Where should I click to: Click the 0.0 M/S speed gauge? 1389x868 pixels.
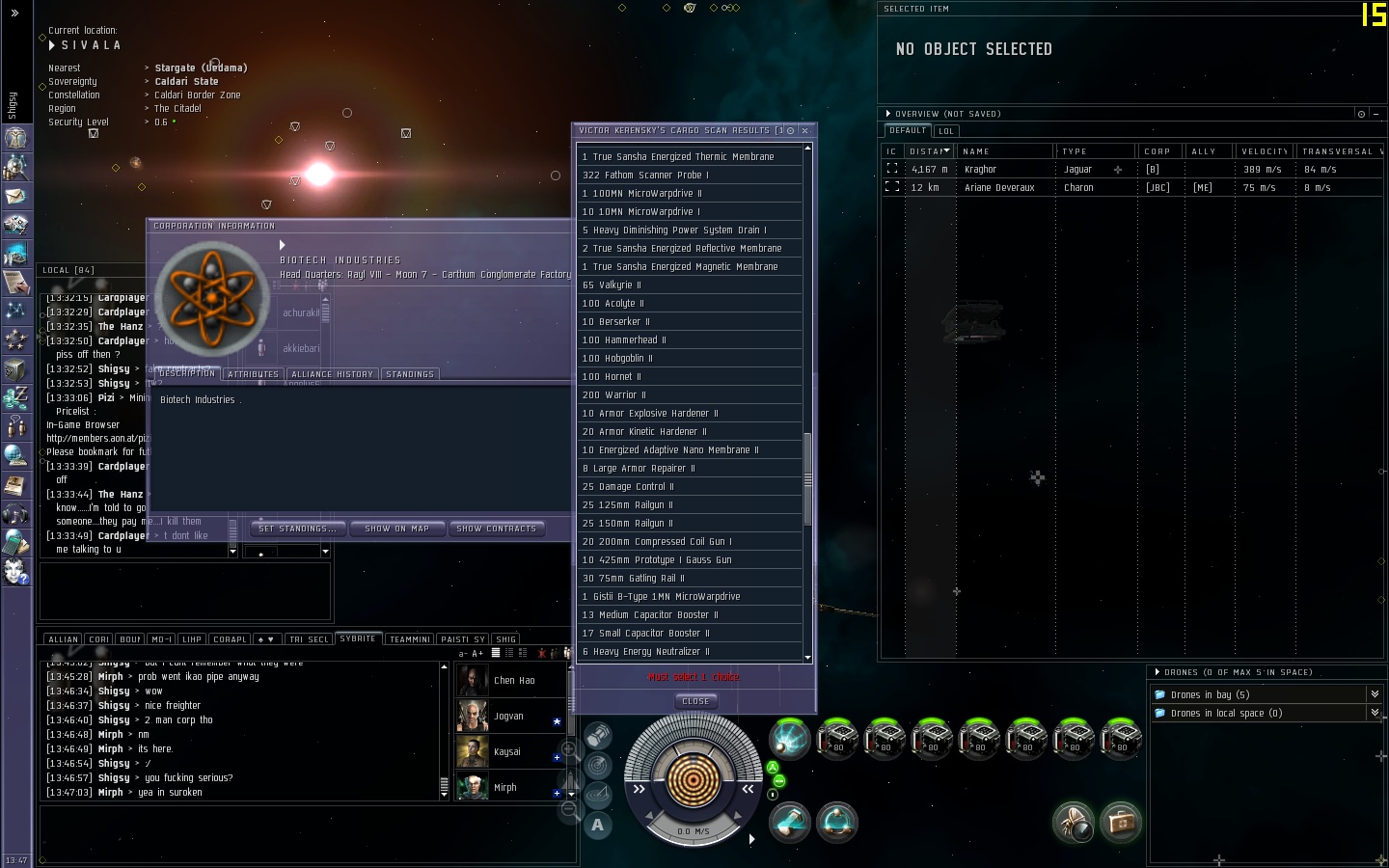[694, 830]
